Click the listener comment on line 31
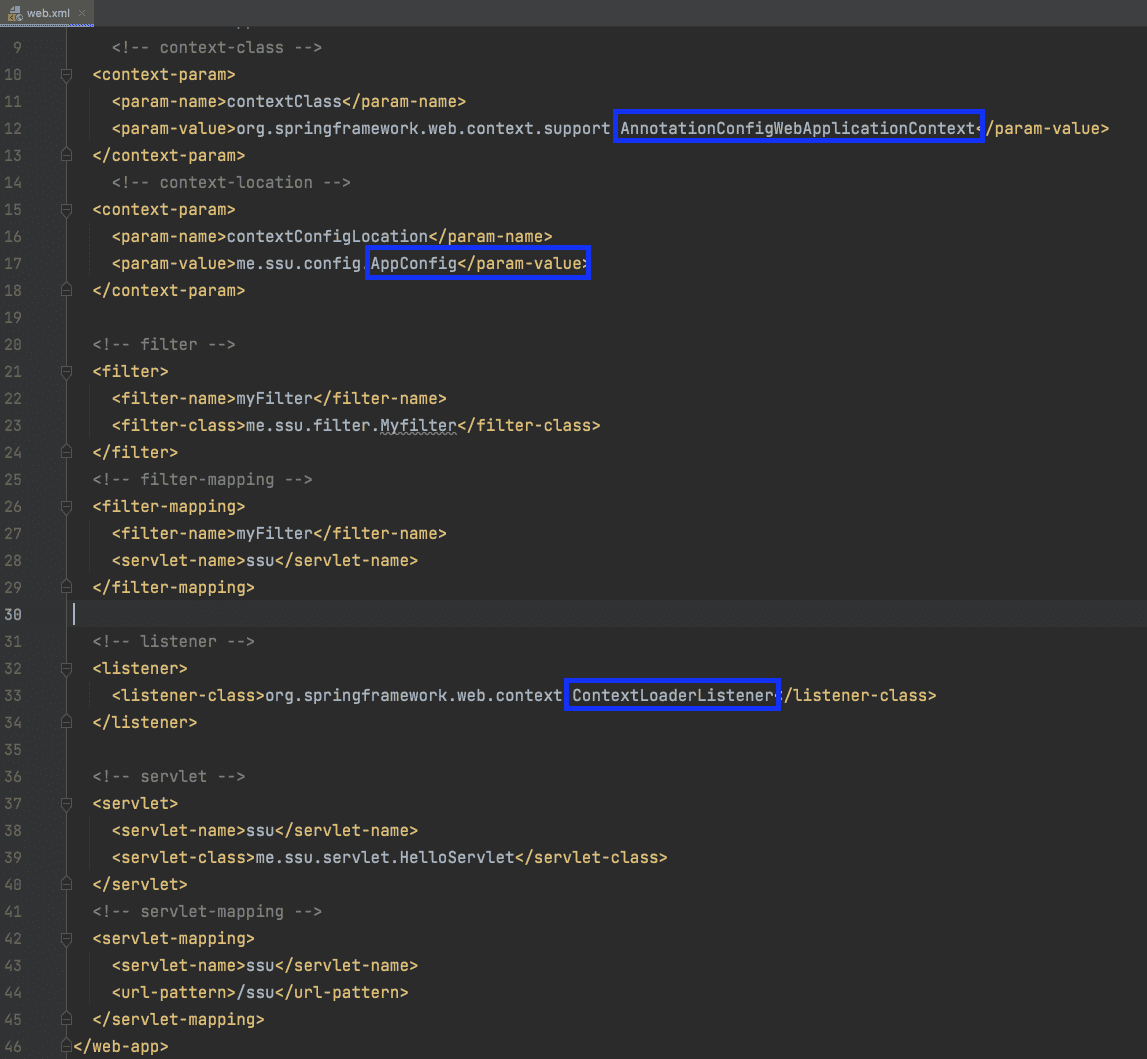The image size is (1147, 1059). coord(173,641)
